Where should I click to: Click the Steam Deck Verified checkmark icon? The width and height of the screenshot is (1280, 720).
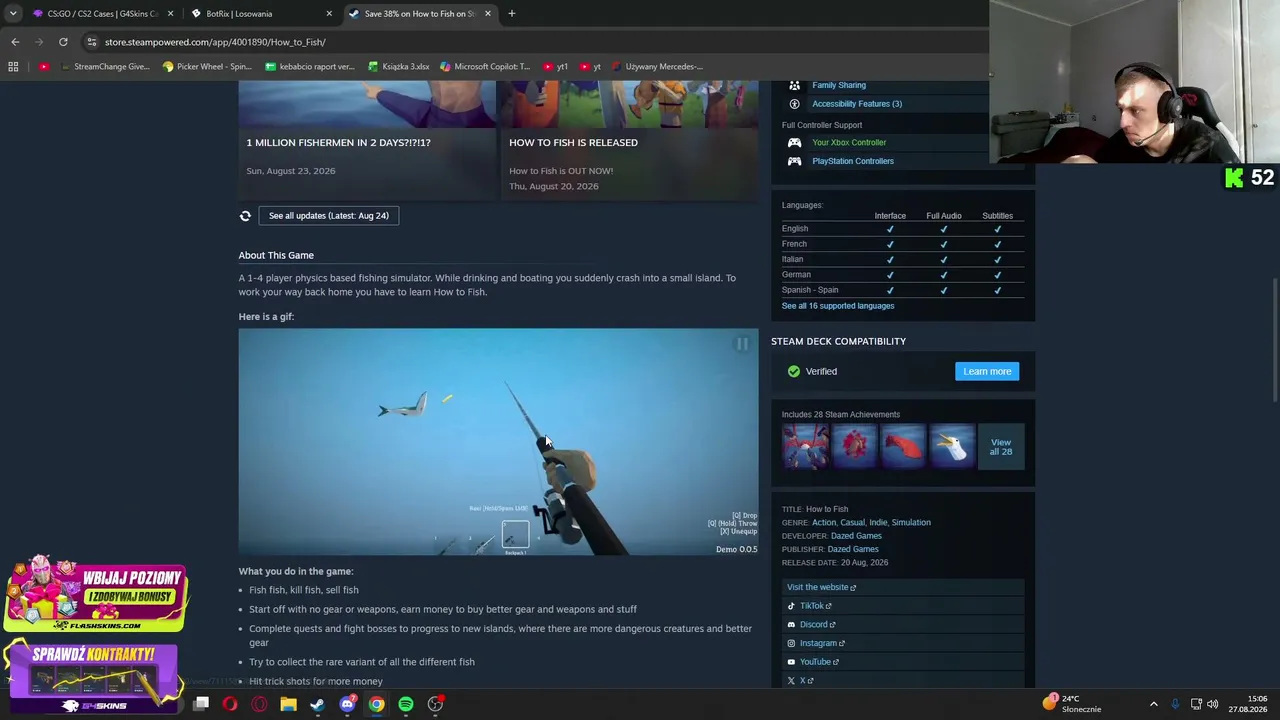pyautogui.click(x=794, y=372)
